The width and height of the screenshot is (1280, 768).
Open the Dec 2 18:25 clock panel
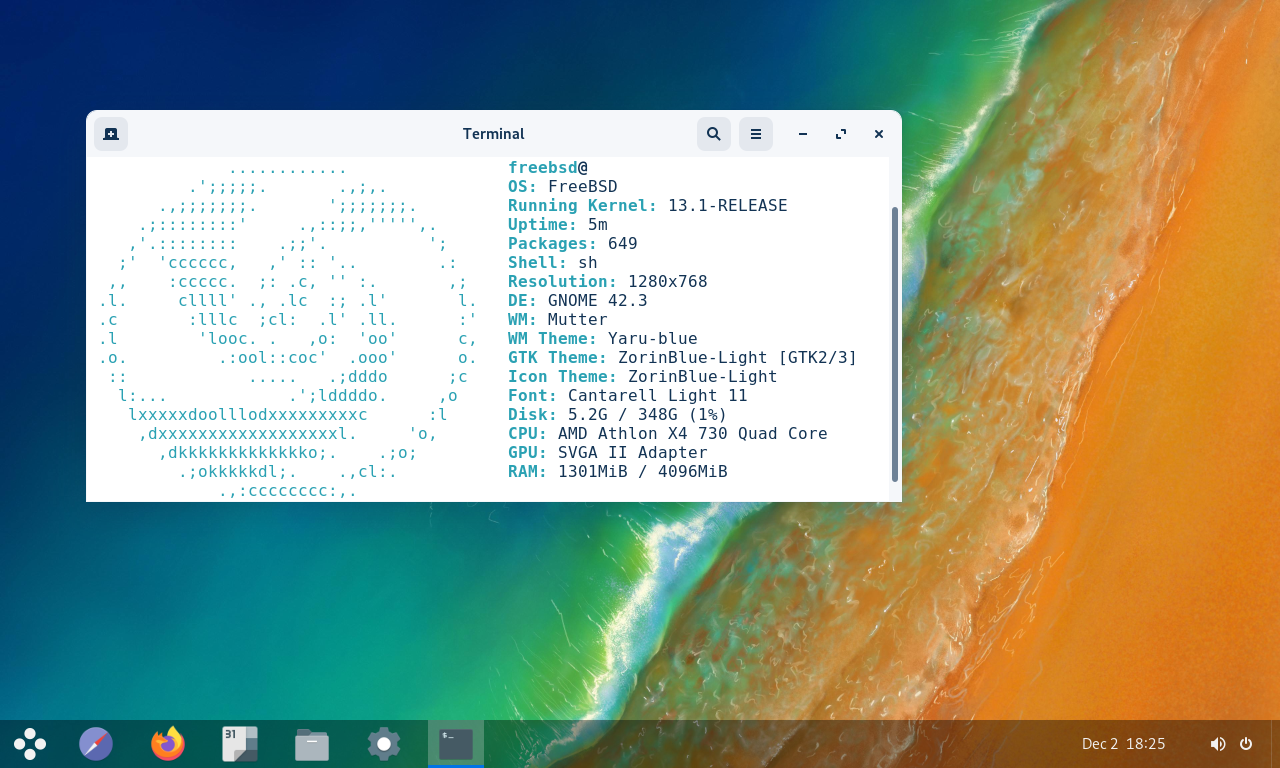(x=1123, y=744)
